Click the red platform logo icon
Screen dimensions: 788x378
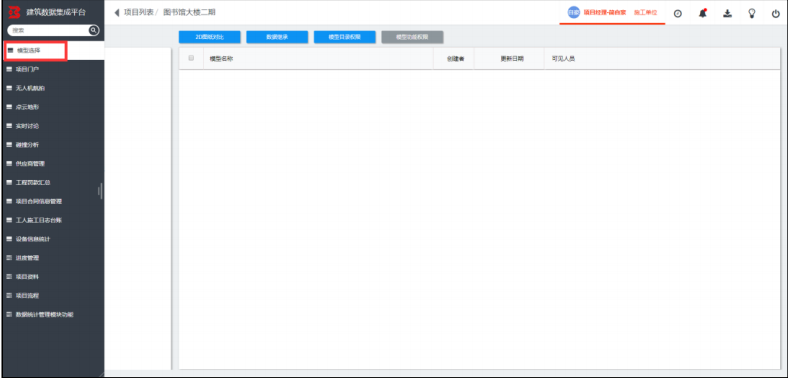point(15,12)
